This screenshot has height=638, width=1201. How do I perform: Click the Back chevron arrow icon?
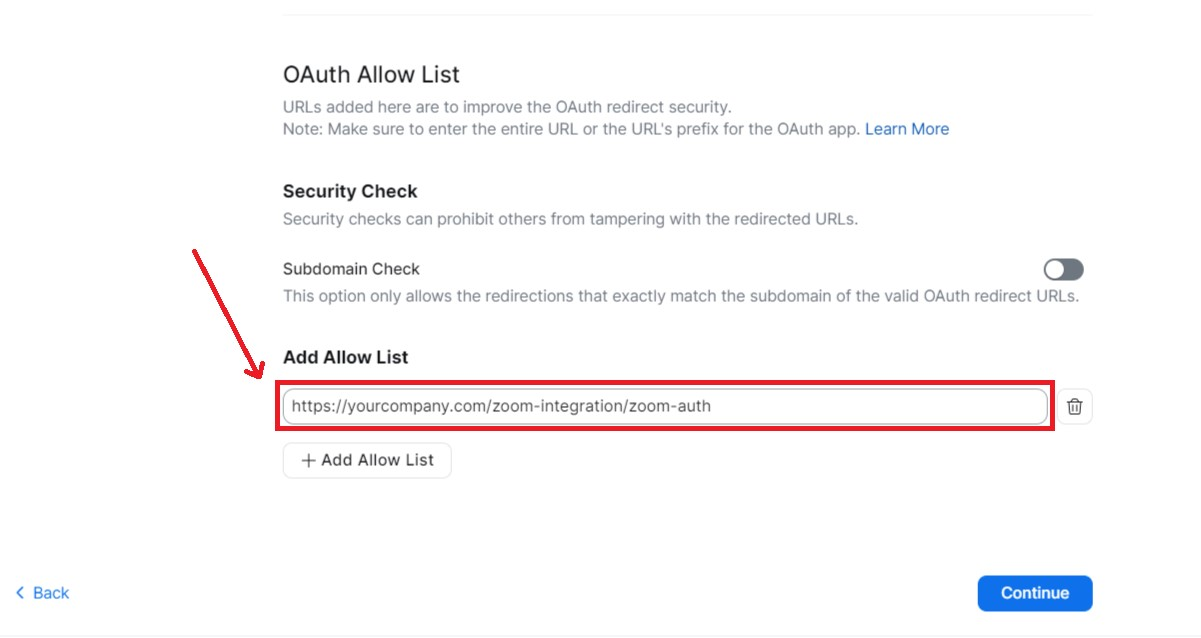coord(19,593)
